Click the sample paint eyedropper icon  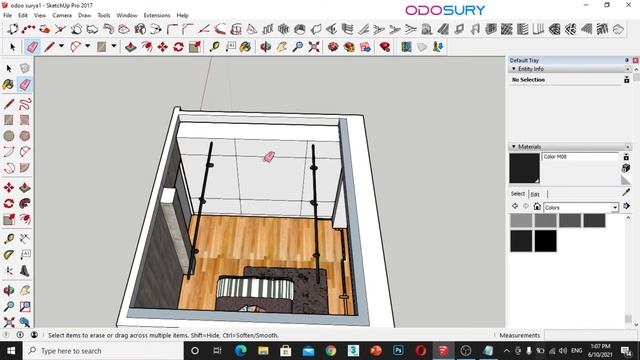click(x=626, y=192)
